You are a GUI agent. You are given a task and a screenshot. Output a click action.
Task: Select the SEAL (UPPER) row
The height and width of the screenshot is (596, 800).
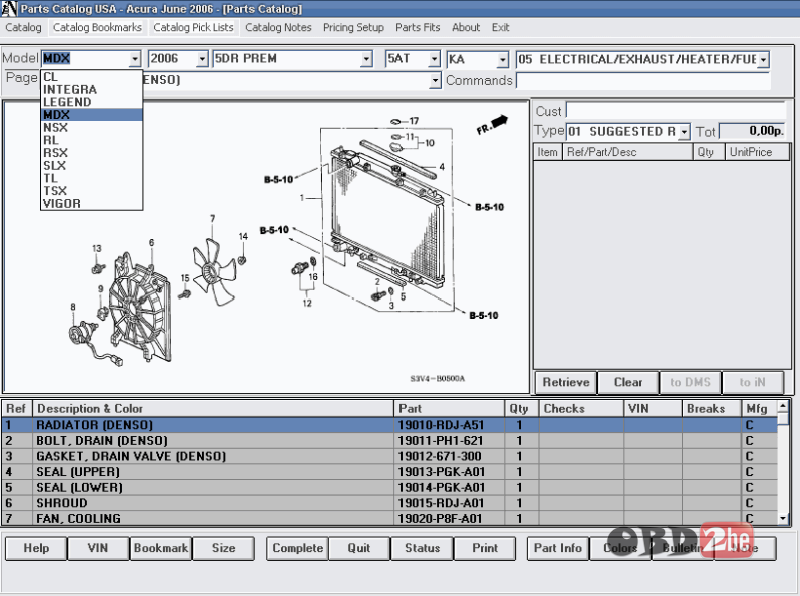coord(390,472)
